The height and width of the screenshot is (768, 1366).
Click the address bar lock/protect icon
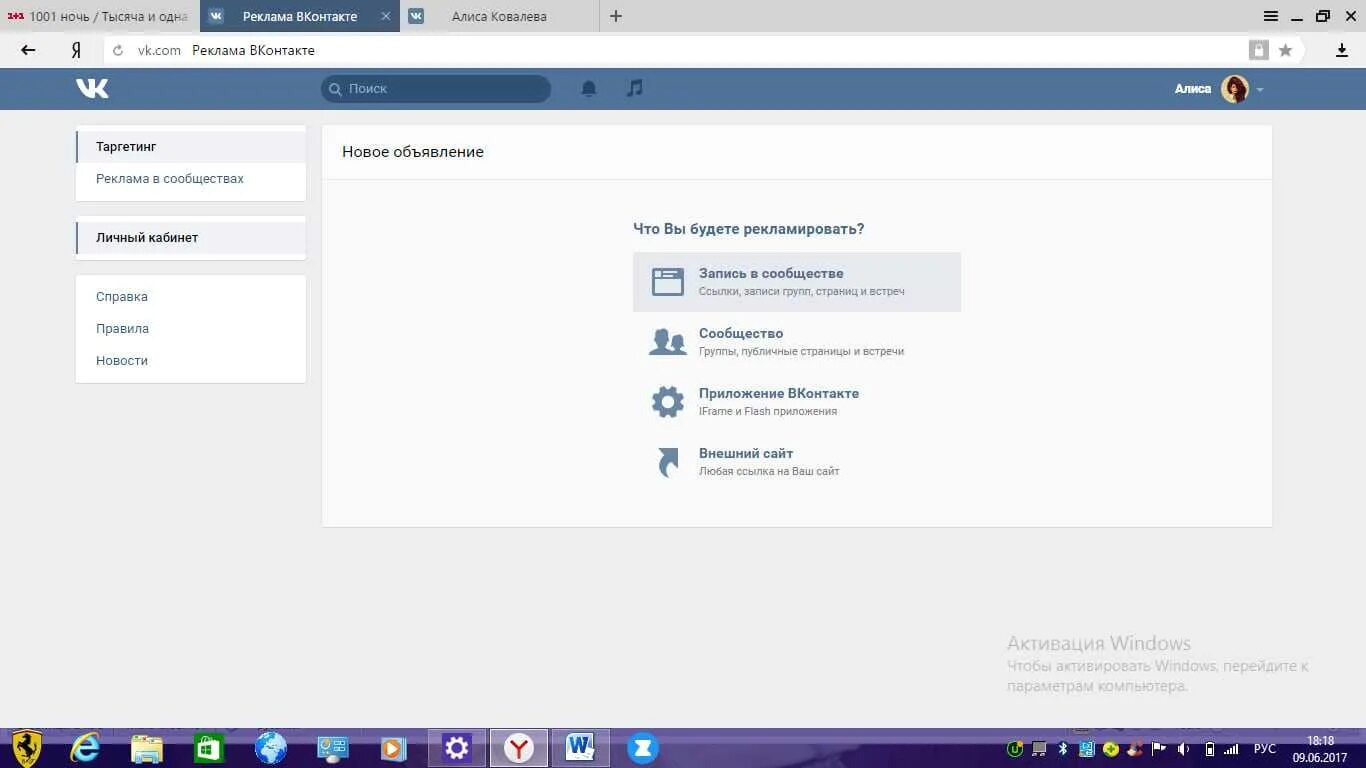(1259, 50)
